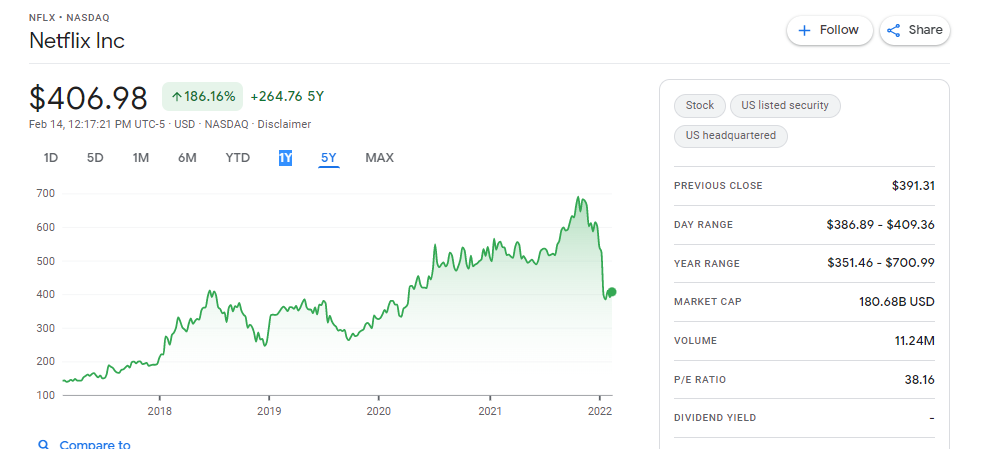Click the +264.76 5Y change text

(x=287, y=97)
